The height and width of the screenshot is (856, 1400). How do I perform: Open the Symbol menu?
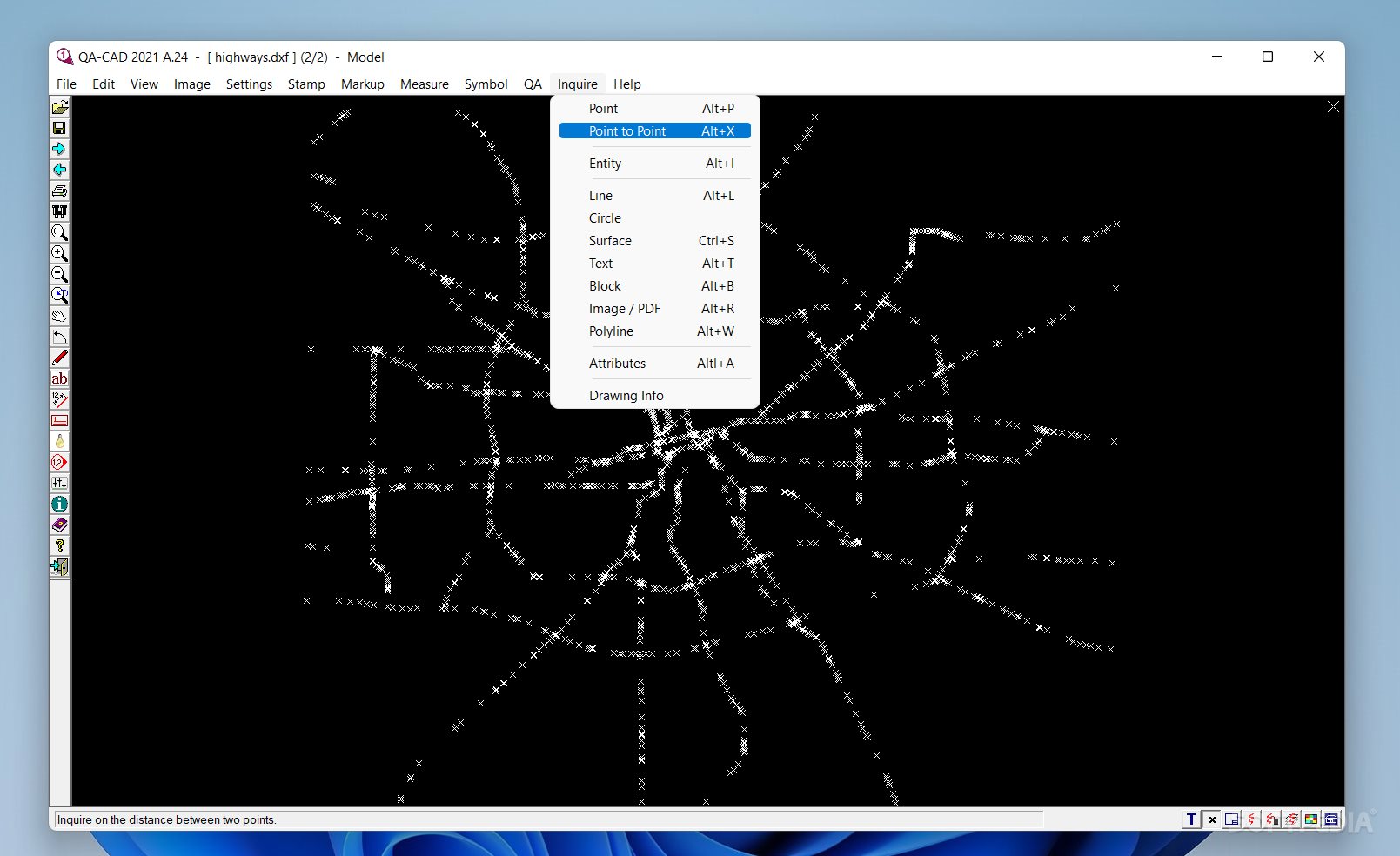tap(486, 84)
